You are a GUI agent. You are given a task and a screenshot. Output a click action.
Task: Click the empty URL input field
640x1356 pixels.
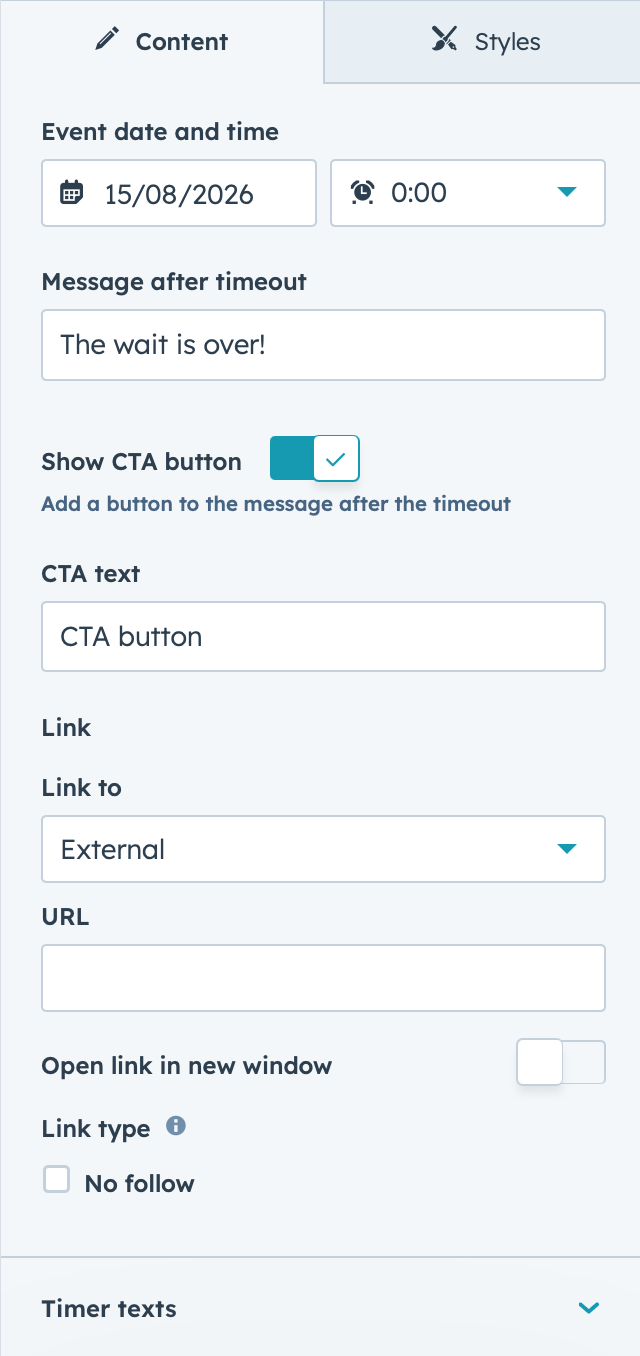323,978
